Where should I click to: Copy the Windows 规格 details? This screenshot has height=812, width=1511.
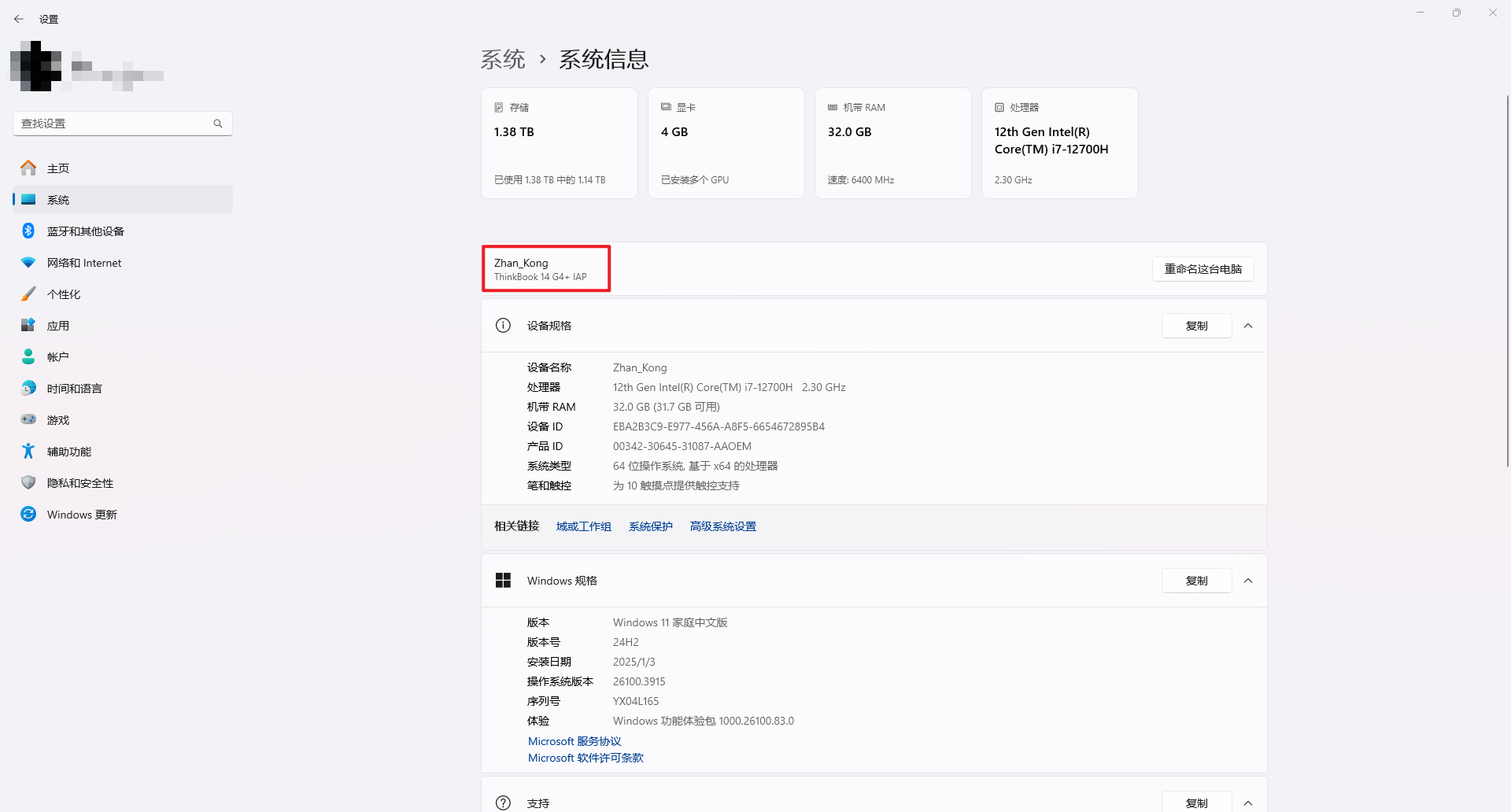click(1197, 581)
